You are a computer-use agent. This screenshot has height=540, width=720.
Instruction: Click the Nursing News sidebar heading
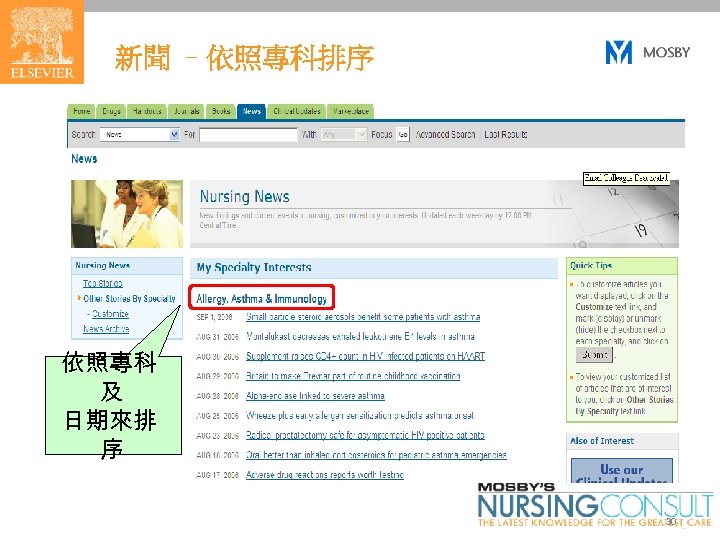[102, 265]
